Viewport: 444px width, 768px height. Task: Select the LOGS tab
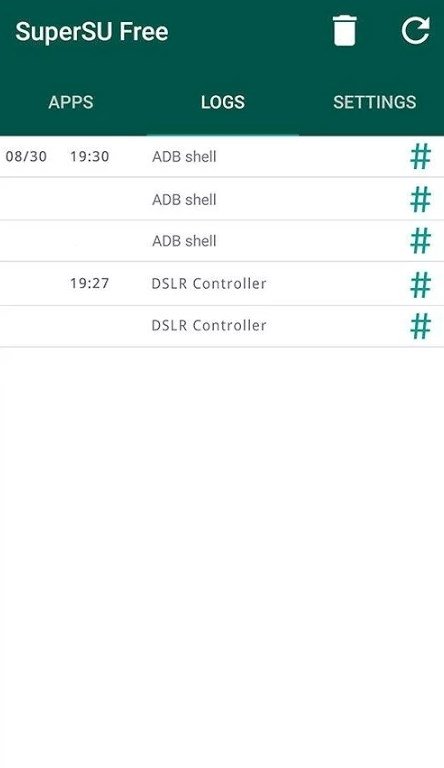click(x=222, y=102)
